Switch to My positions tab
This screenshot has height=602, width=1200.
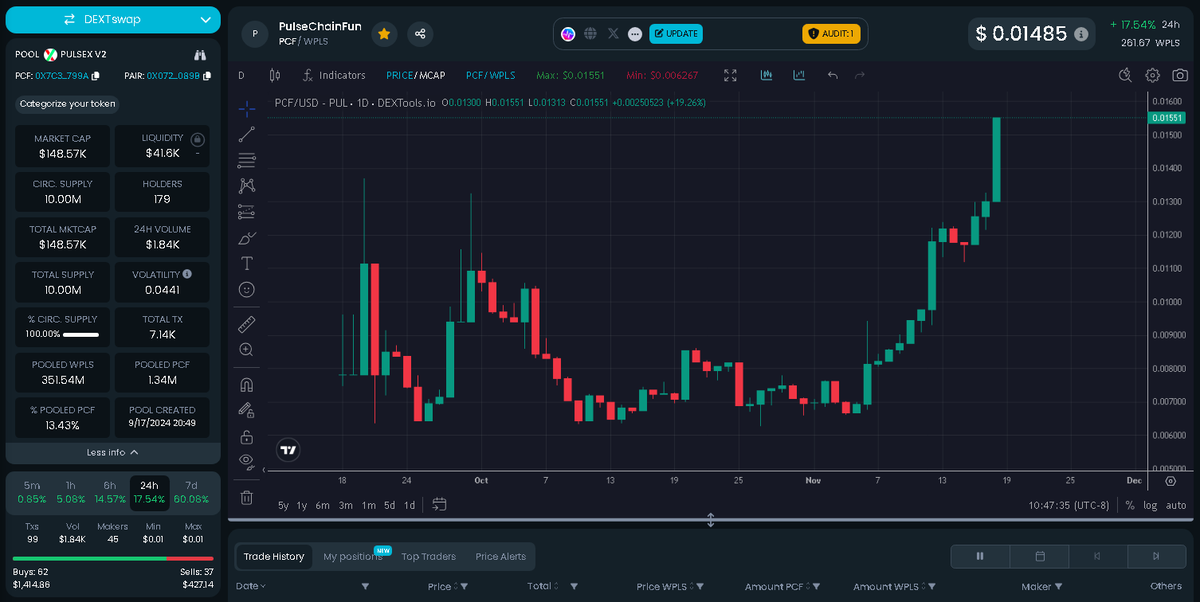tap(353, 556)
